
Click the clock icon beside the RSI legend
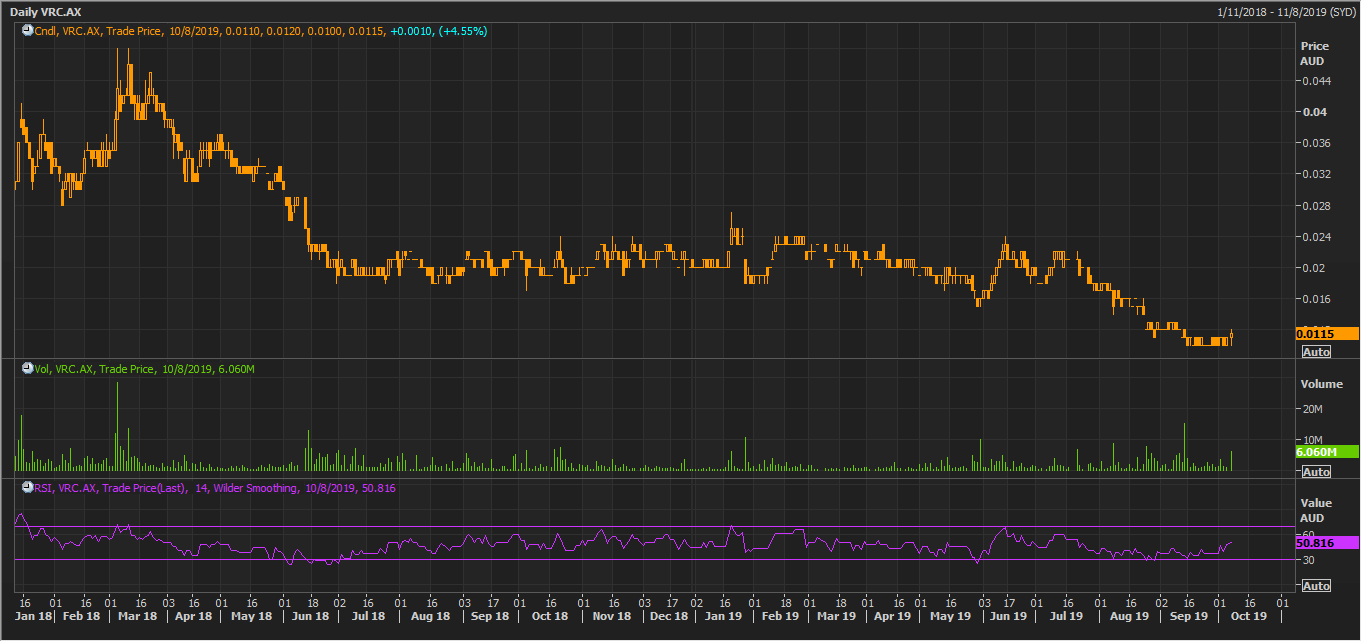[x=28, y=488]
